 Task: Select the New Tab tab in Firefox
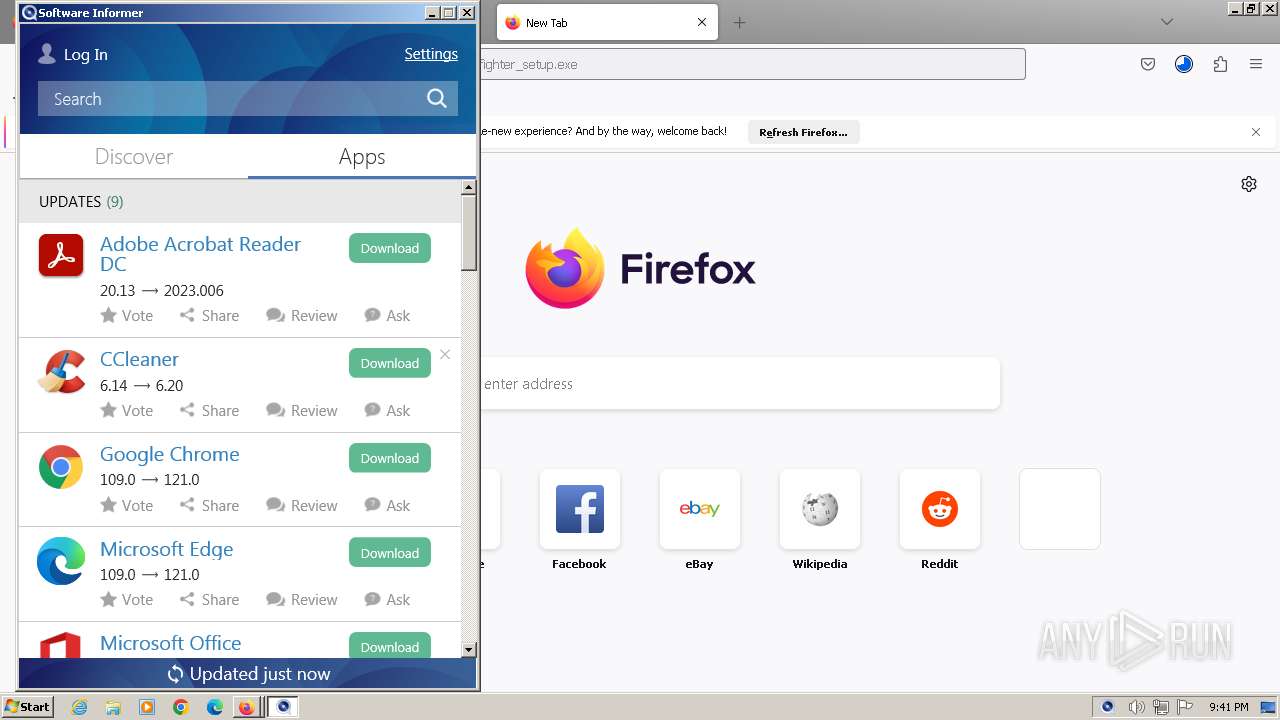coord(607,22)
